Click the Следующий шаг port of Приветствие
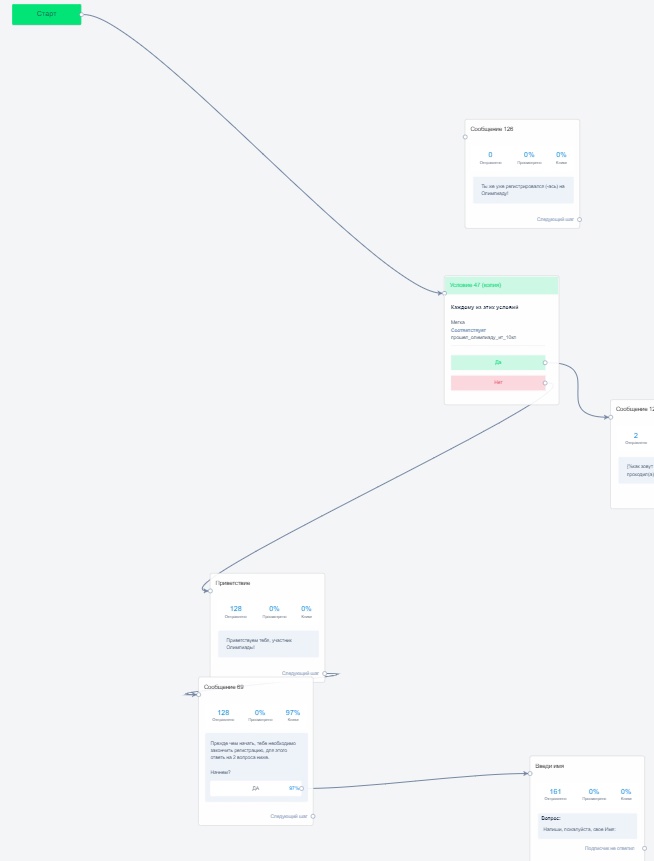654x861 pixels. (x=324, y=674)
